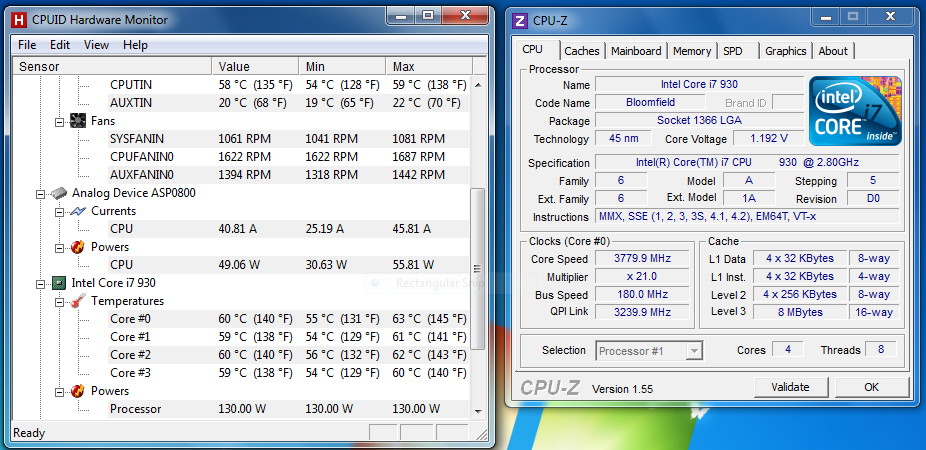Select the AUXFANIN0 fan row
Image resolution: width=926 pixels, height=450 pixels.
289,175
